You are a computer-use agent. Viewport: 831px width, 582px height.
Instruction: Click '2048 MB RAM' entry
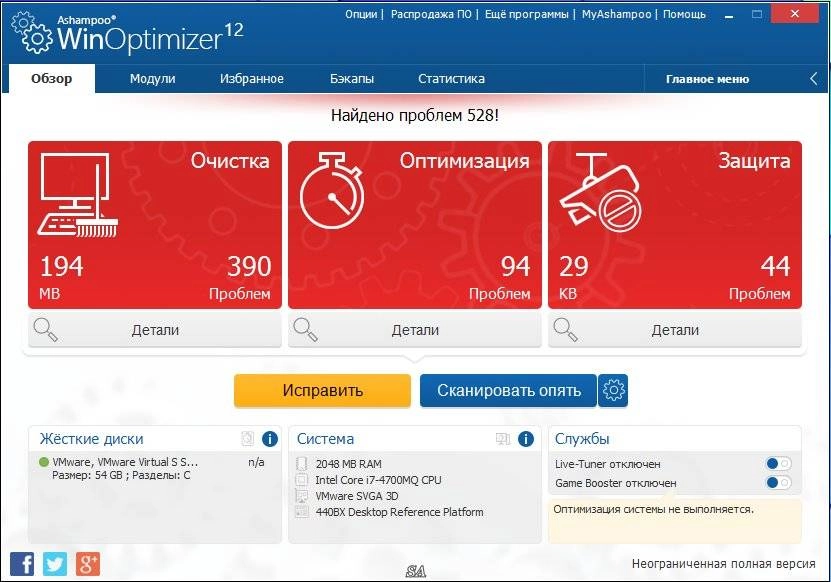click(x=349, y=464)
